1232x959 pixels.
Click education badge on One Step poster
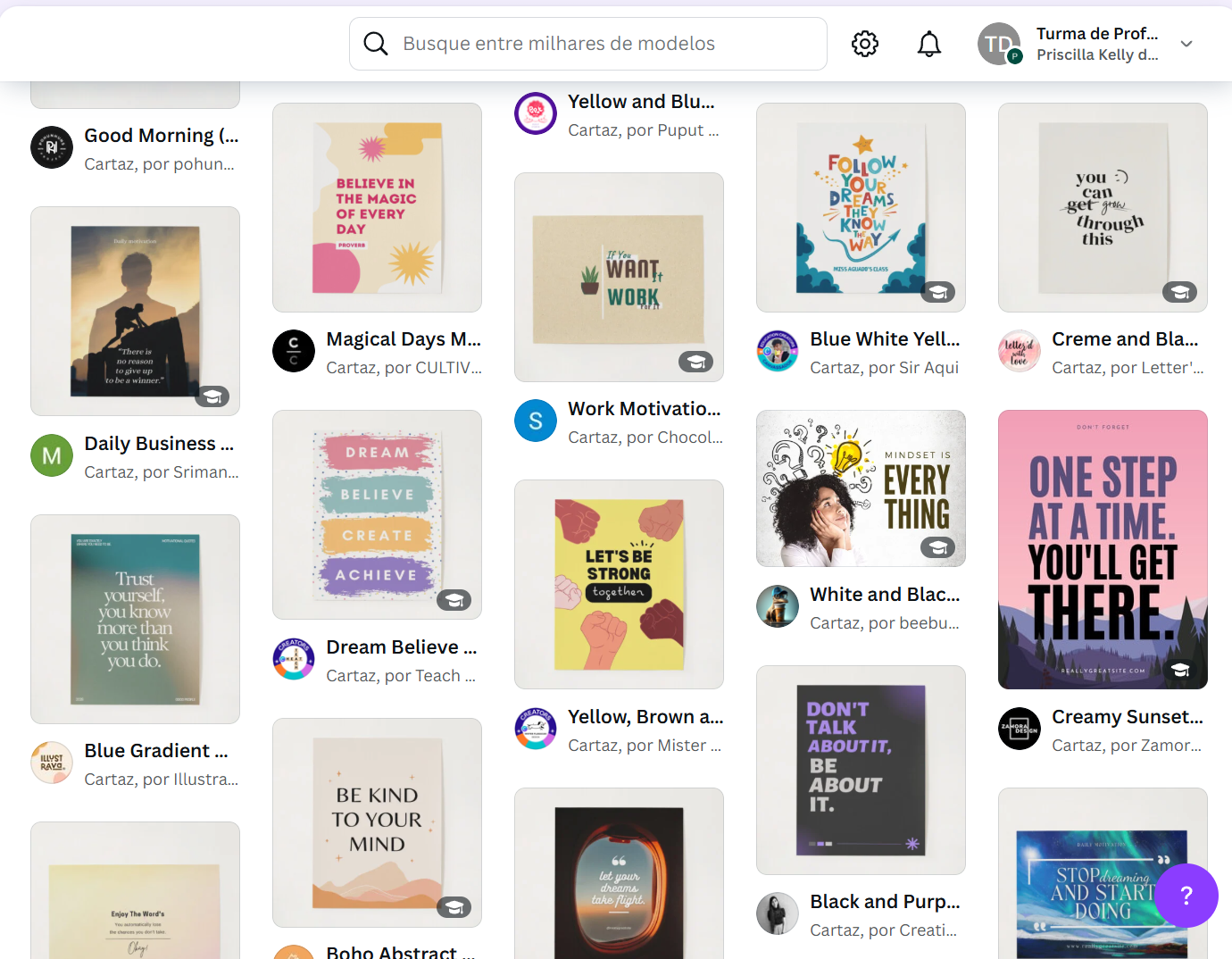pyautogui.click(x=1179, y=670)
